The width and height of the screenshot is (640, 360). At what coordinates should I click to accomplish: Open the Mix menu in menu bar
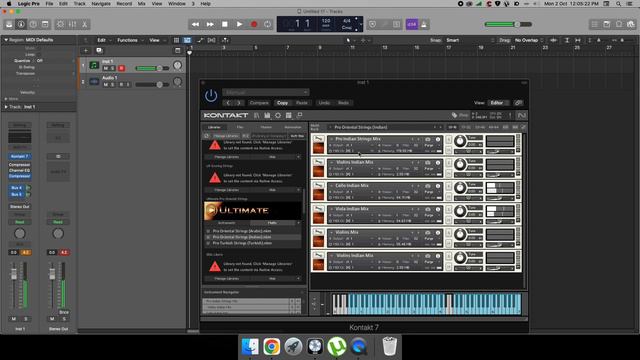click(x=142, y=4)
